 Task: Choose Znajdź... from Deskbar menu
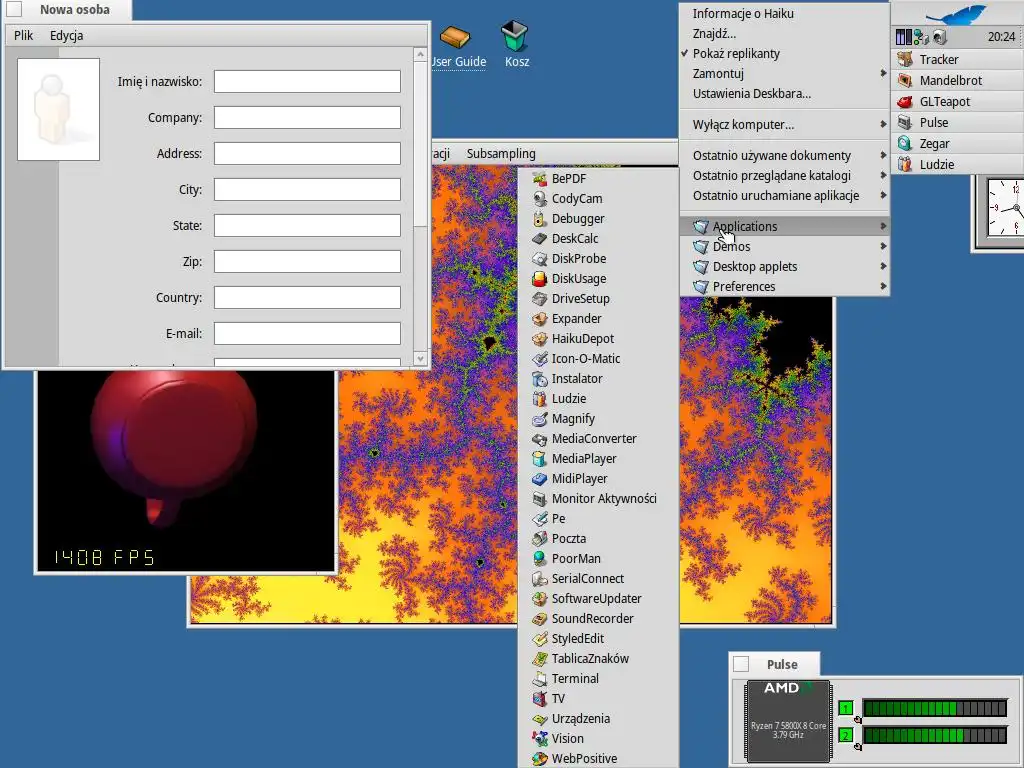(x=784, y=33)
